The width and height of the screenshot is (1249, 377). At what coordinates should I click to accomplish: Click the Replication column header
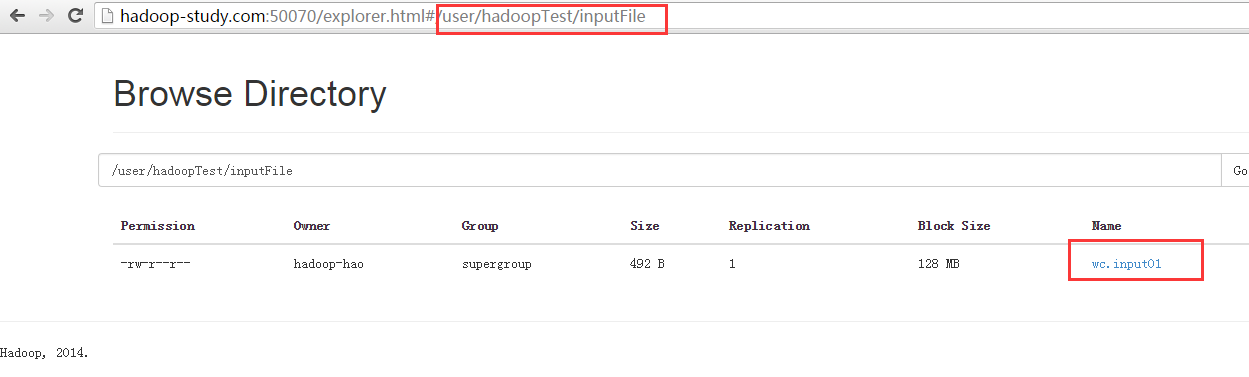[x=769, y=226]
